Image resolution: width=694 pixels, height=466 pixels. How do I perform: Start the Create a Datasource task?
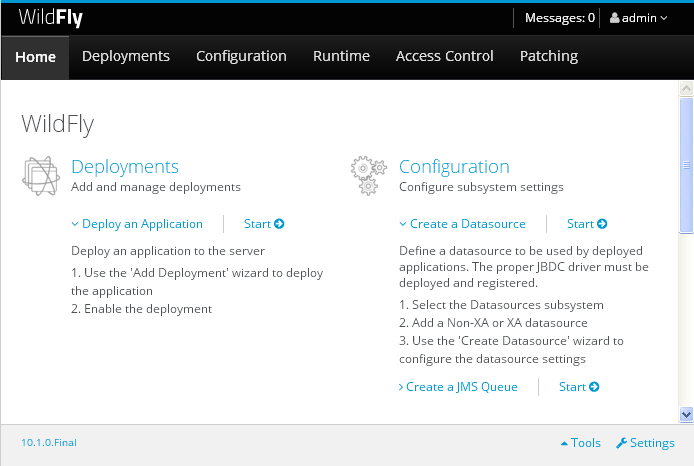[587, 224]
